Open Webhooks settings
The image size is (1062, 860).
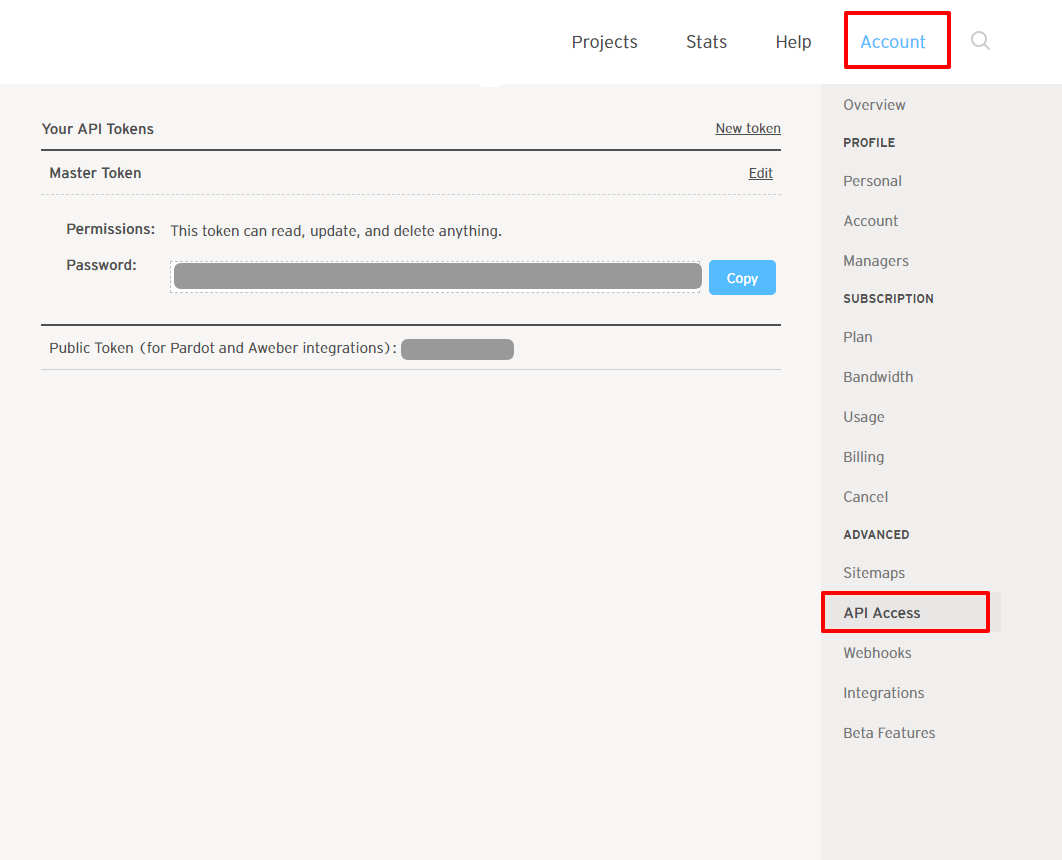877,653
